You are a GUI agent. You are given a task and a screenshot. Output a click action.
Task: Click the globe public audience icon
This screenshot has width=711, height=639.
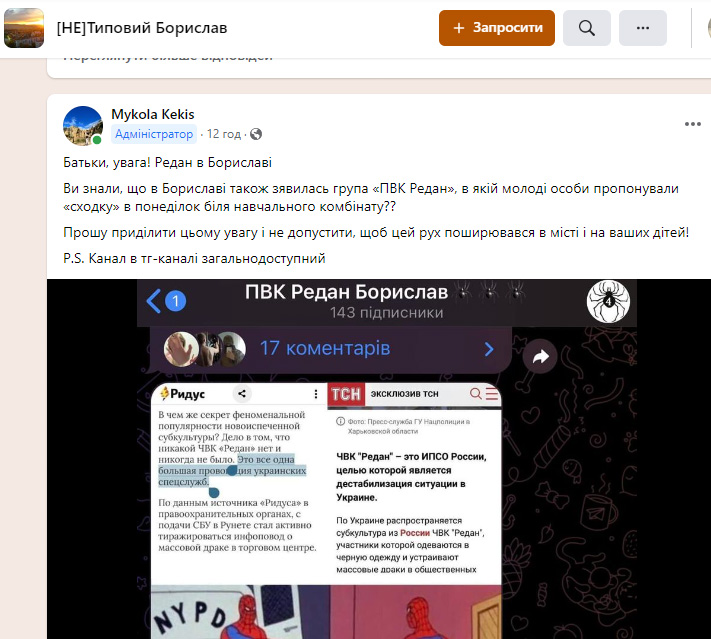(x=256, y=134)
